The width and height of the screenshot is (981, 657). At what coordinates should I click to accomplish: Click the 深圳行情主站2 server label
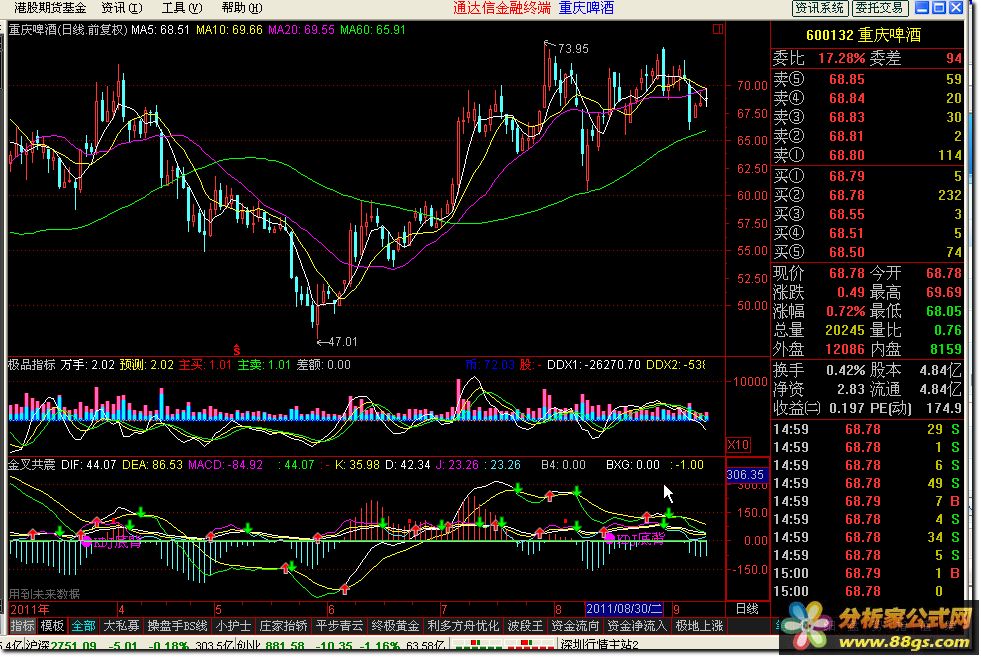(599, 645)
